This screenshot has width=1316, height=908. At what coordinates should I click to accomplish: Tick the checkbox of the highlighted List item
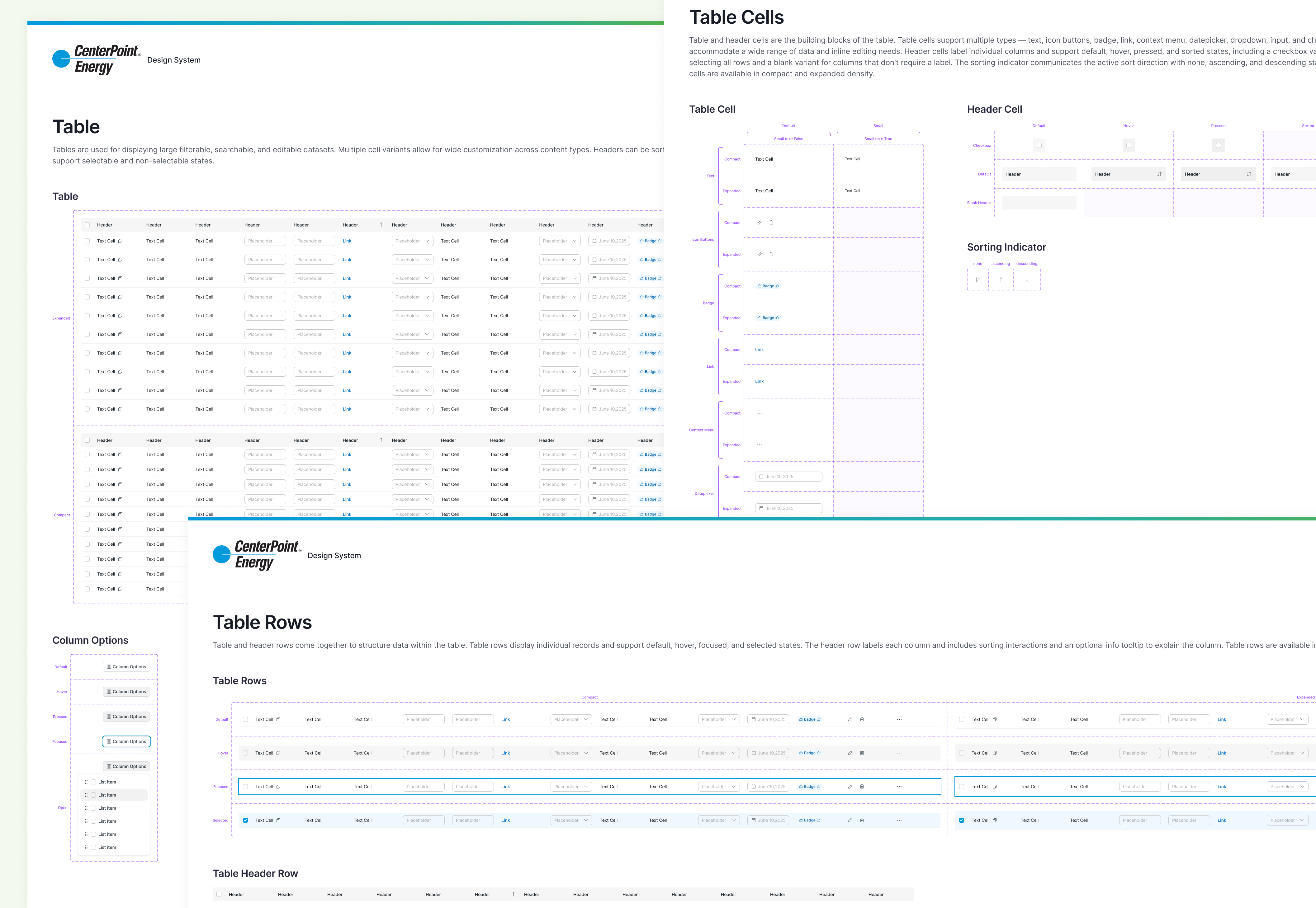(93, 795)
